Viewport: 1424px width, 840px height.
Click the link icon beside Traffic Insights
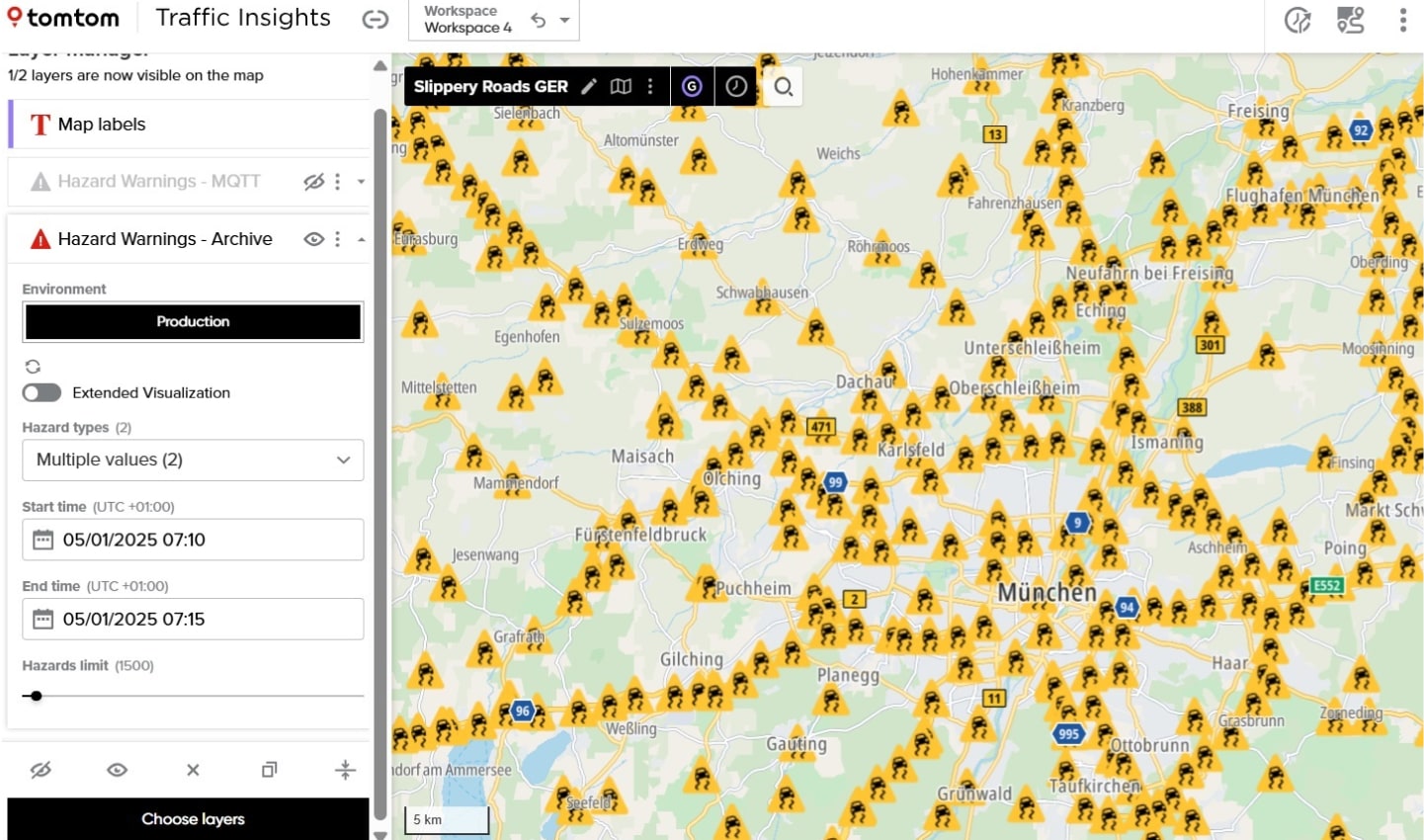[376, 19]
